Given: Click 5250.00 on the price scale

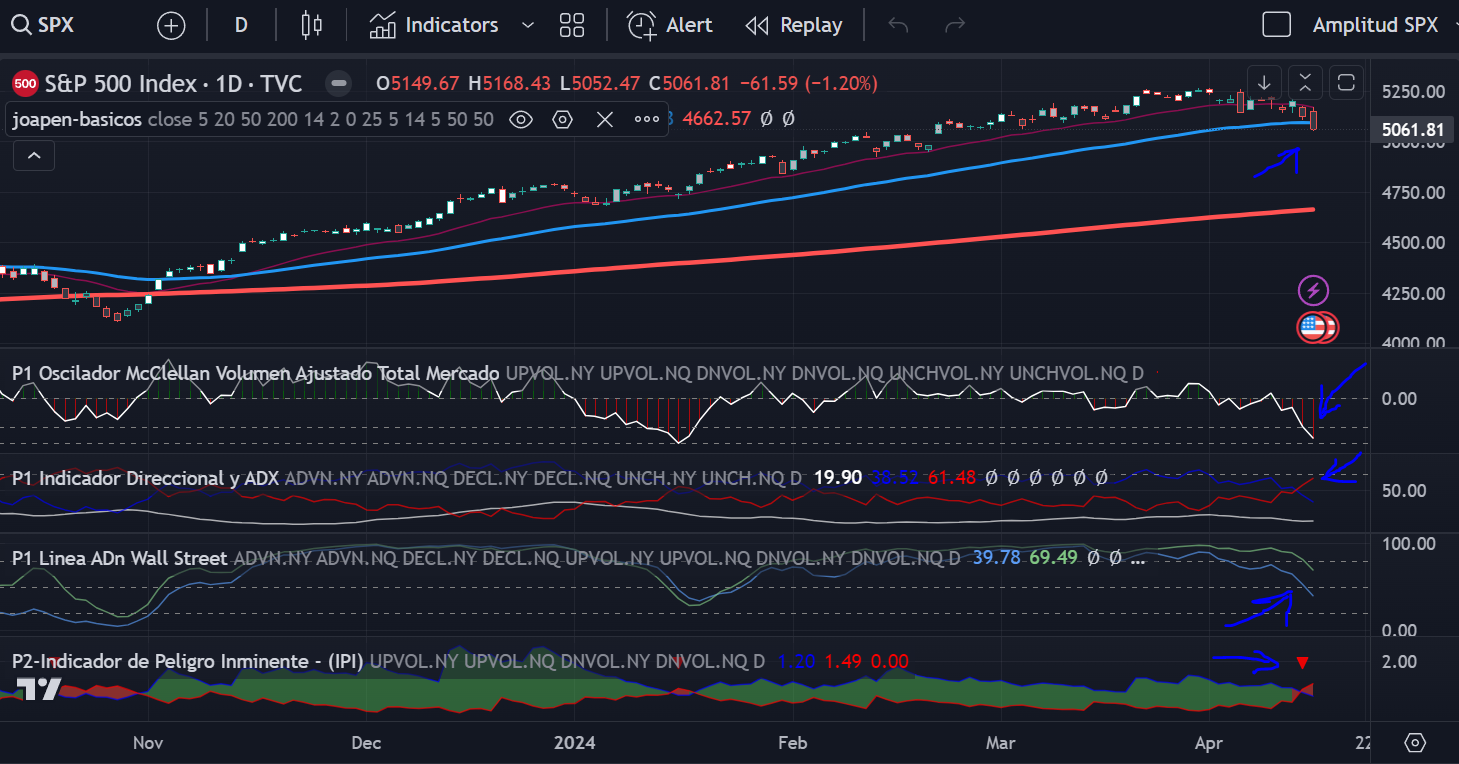Looking at the screenshot, I should point(1413,92).
